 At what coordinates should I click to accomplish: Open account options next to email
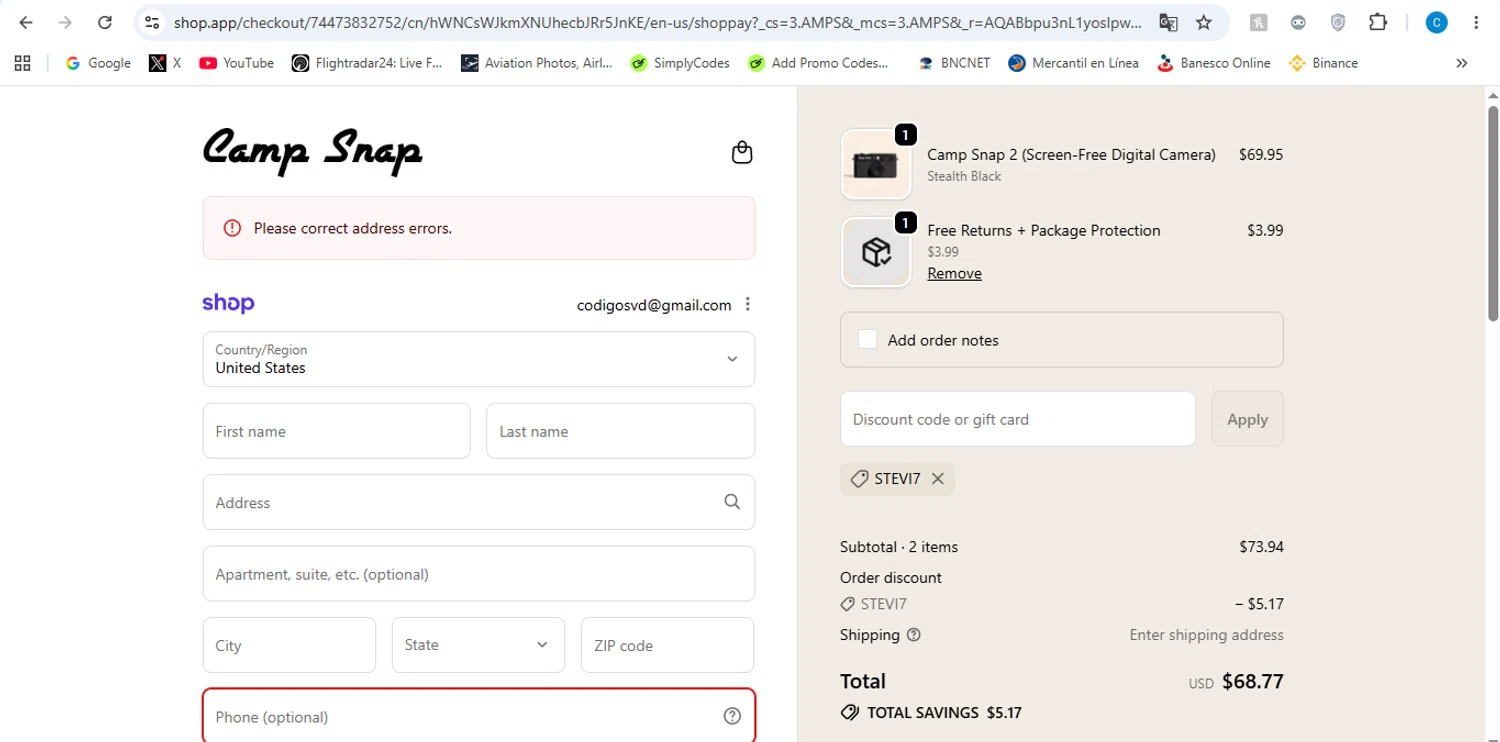(x=747, y=304)
